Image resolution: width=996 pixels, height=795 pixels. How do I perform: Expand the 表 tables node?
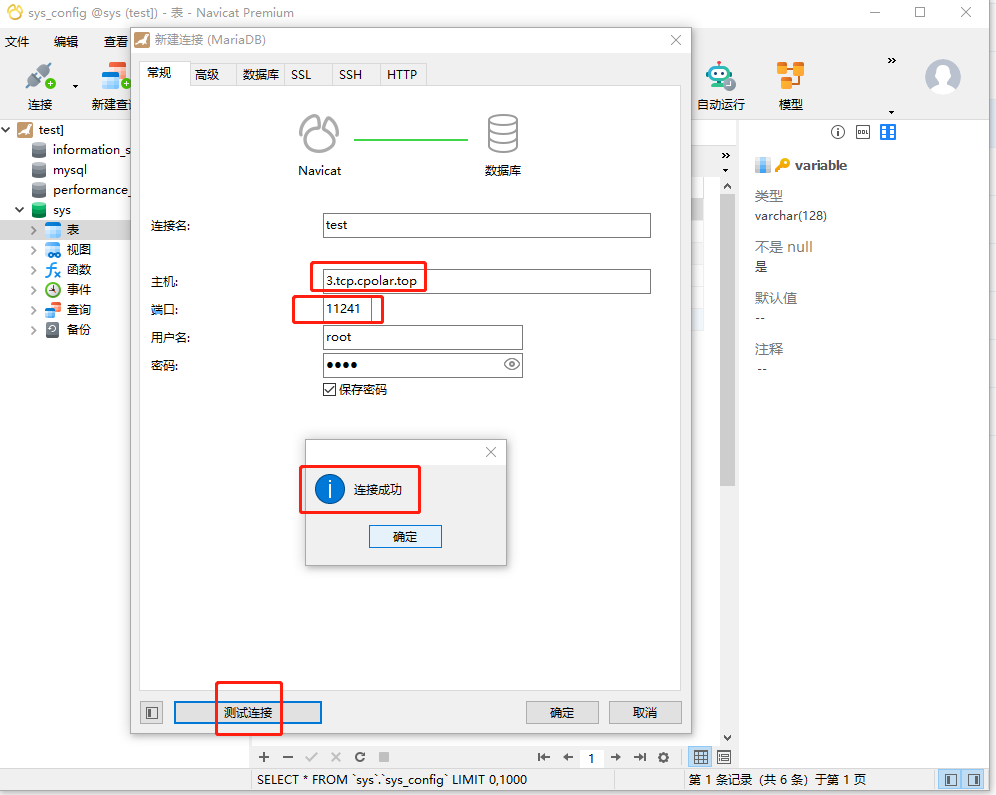tap(34, 230)
